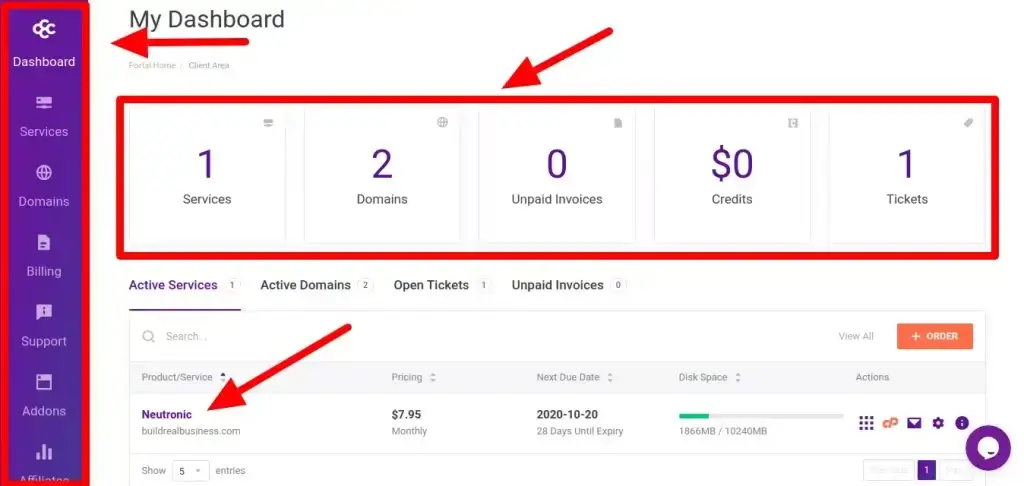Open the Support sidebar icon
This screenshot has width=1024, height=486.
[x=44, y=313]
